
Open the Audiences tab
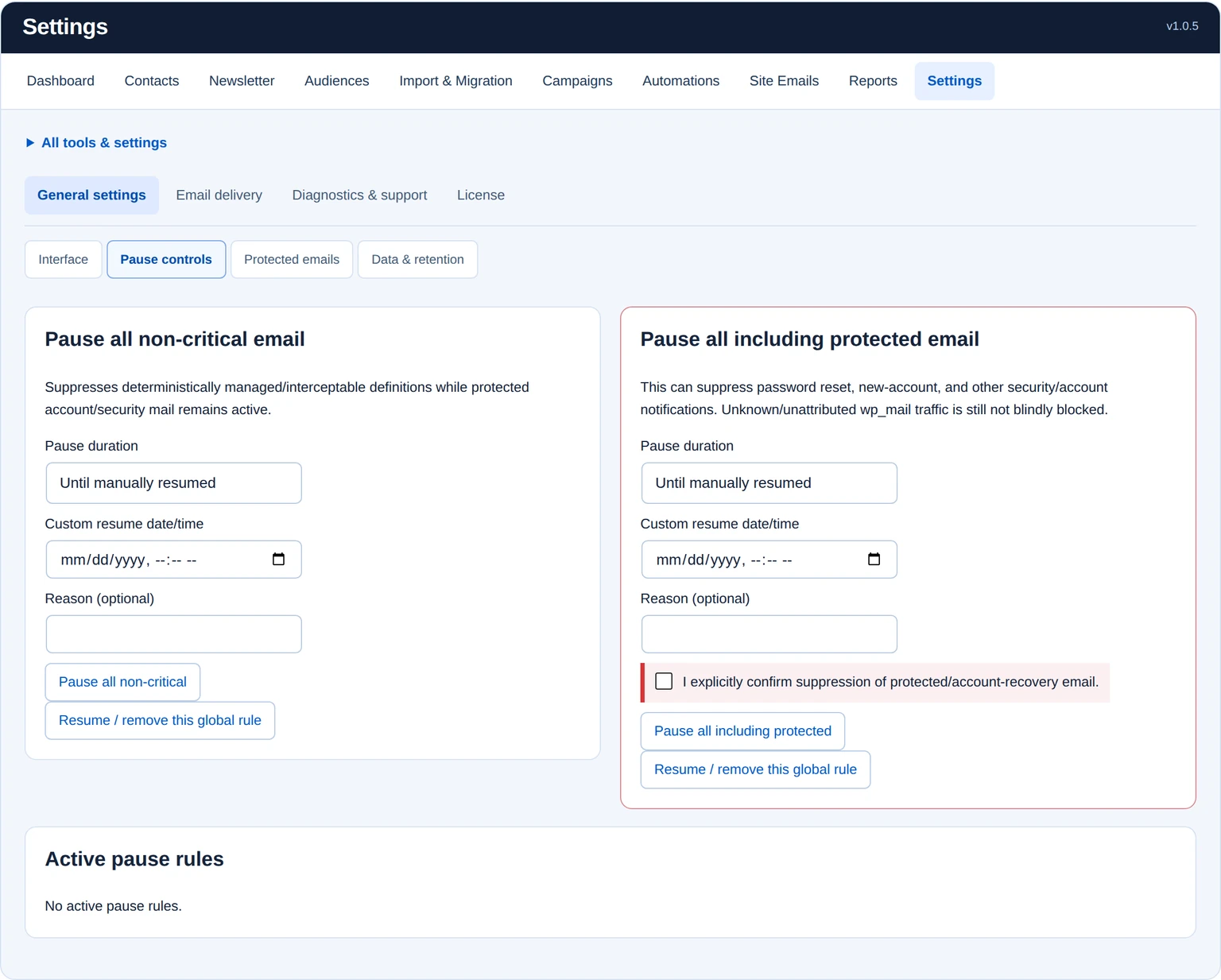click(337, 81)
